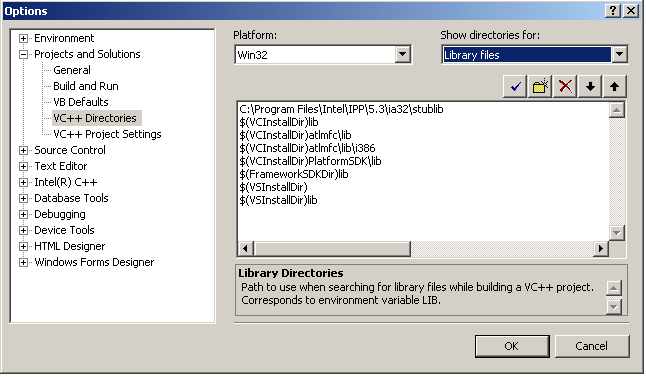
Task: Click the directory list scroll-up arrow
Action: [x=617, y=110]
